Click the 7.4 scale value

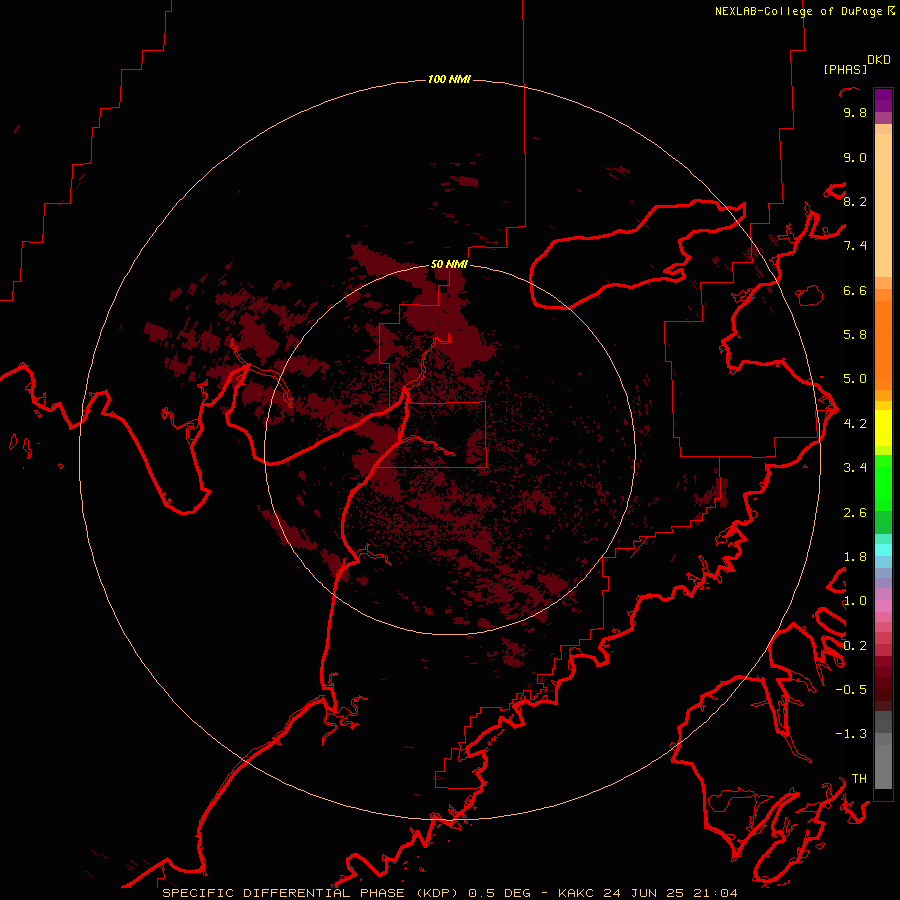pos(855,246)
